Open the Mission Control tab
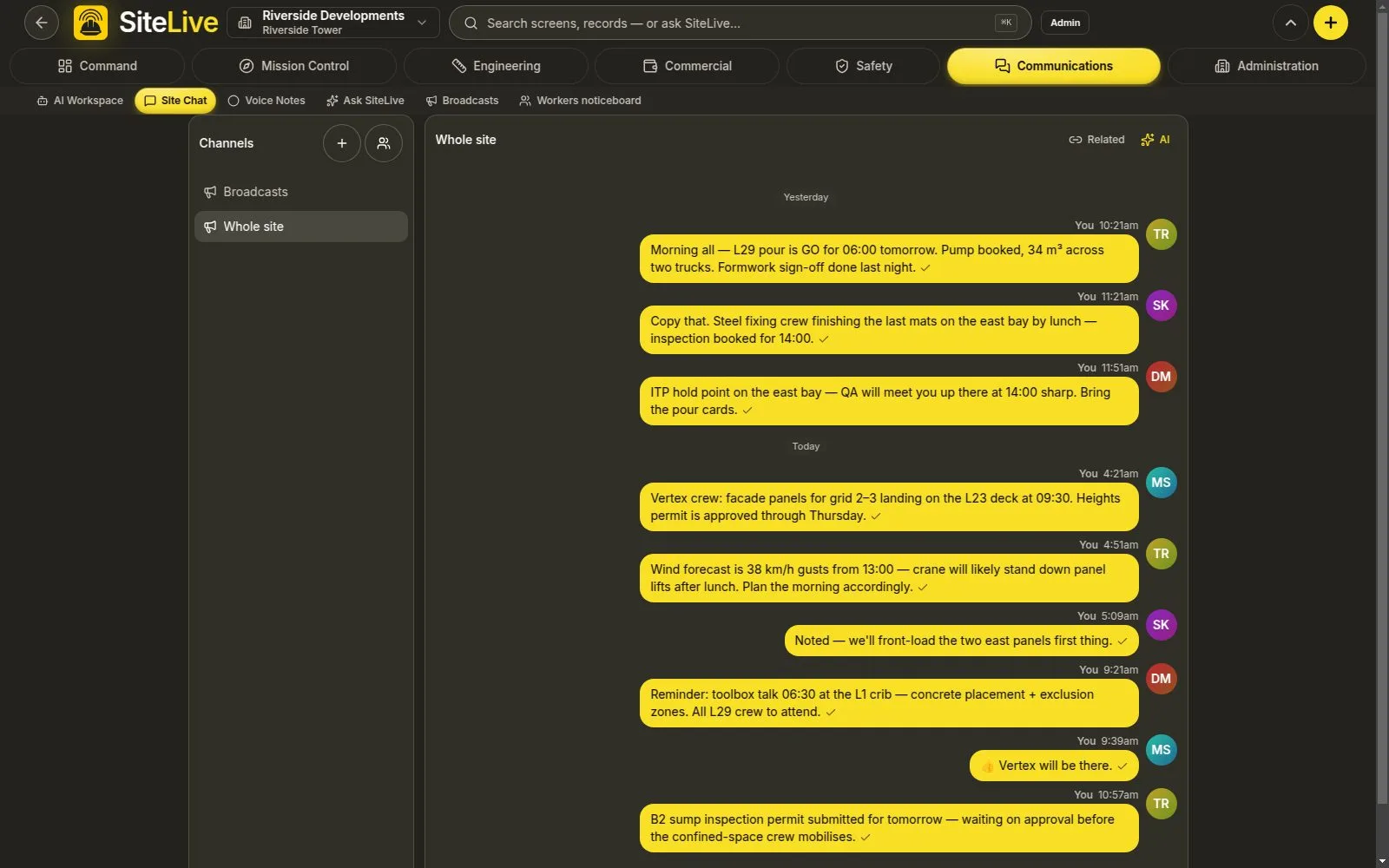Viewport: 1389px width, 868px height. 294,66
